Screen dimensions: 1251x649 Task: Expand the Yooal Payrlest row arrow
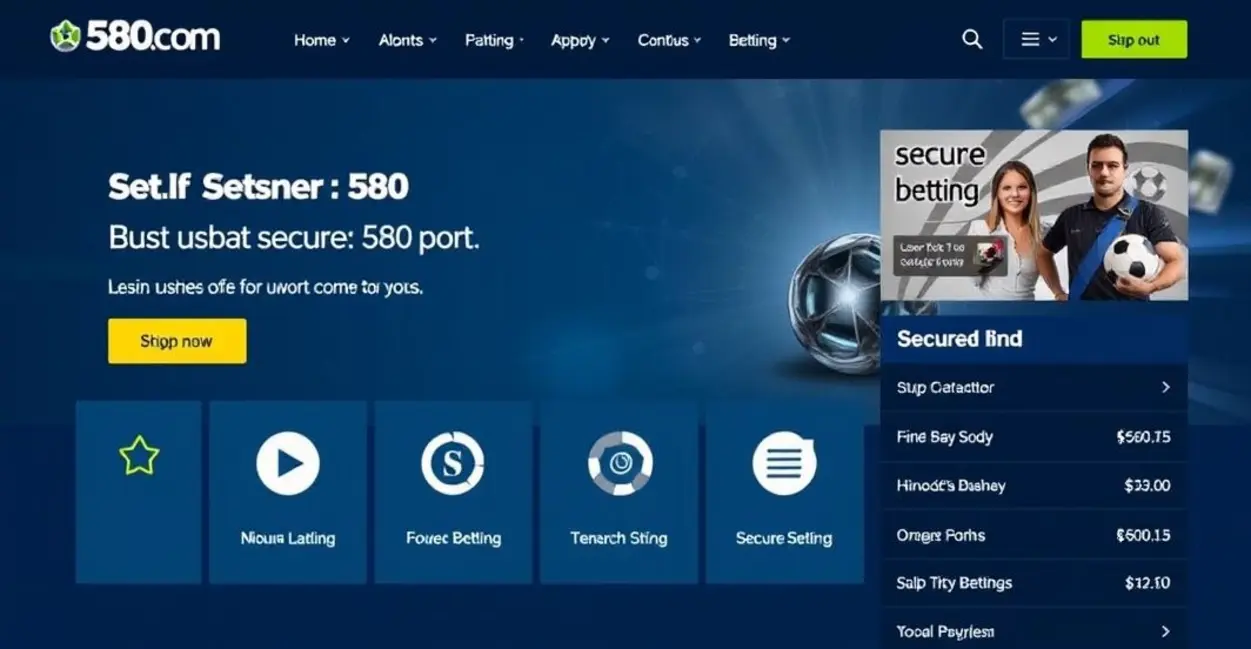[x=1165, y=631]
